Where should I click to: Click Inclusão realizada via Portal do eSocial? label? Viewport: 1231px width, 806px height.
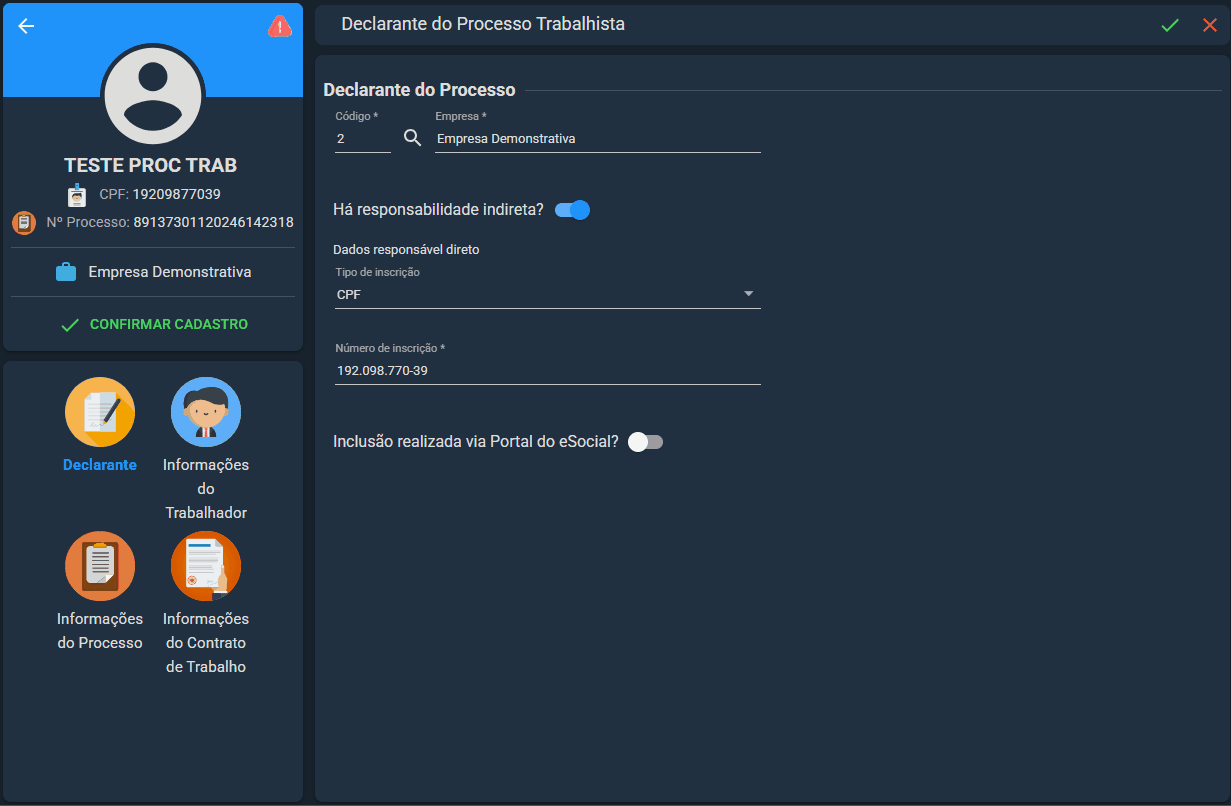pyautogui.click(x=476, y=442)
